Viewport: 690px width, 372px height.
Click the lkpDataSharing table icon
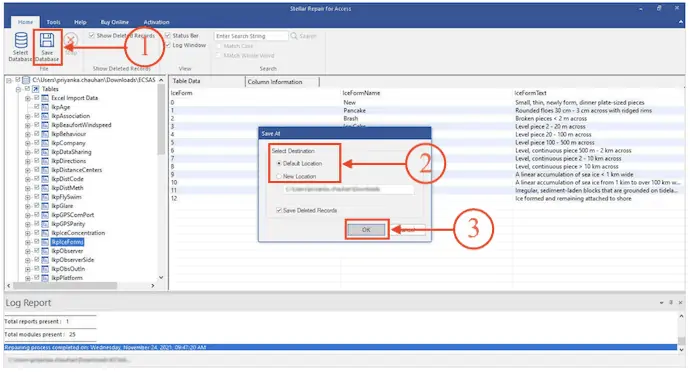coord(45,152)
